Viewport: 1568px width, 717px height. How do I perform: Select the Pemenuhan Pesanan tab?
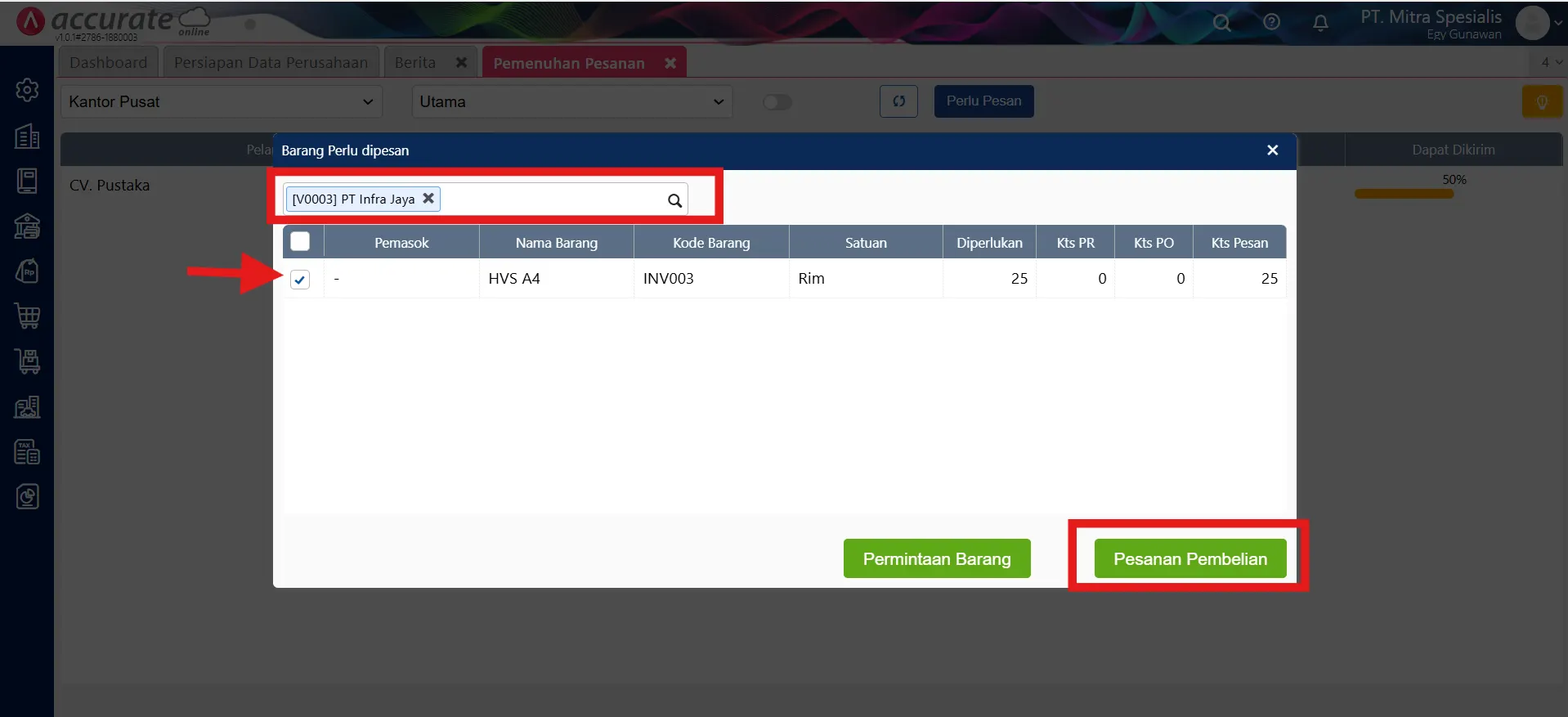pyautogui.click(x=569, y=64)
